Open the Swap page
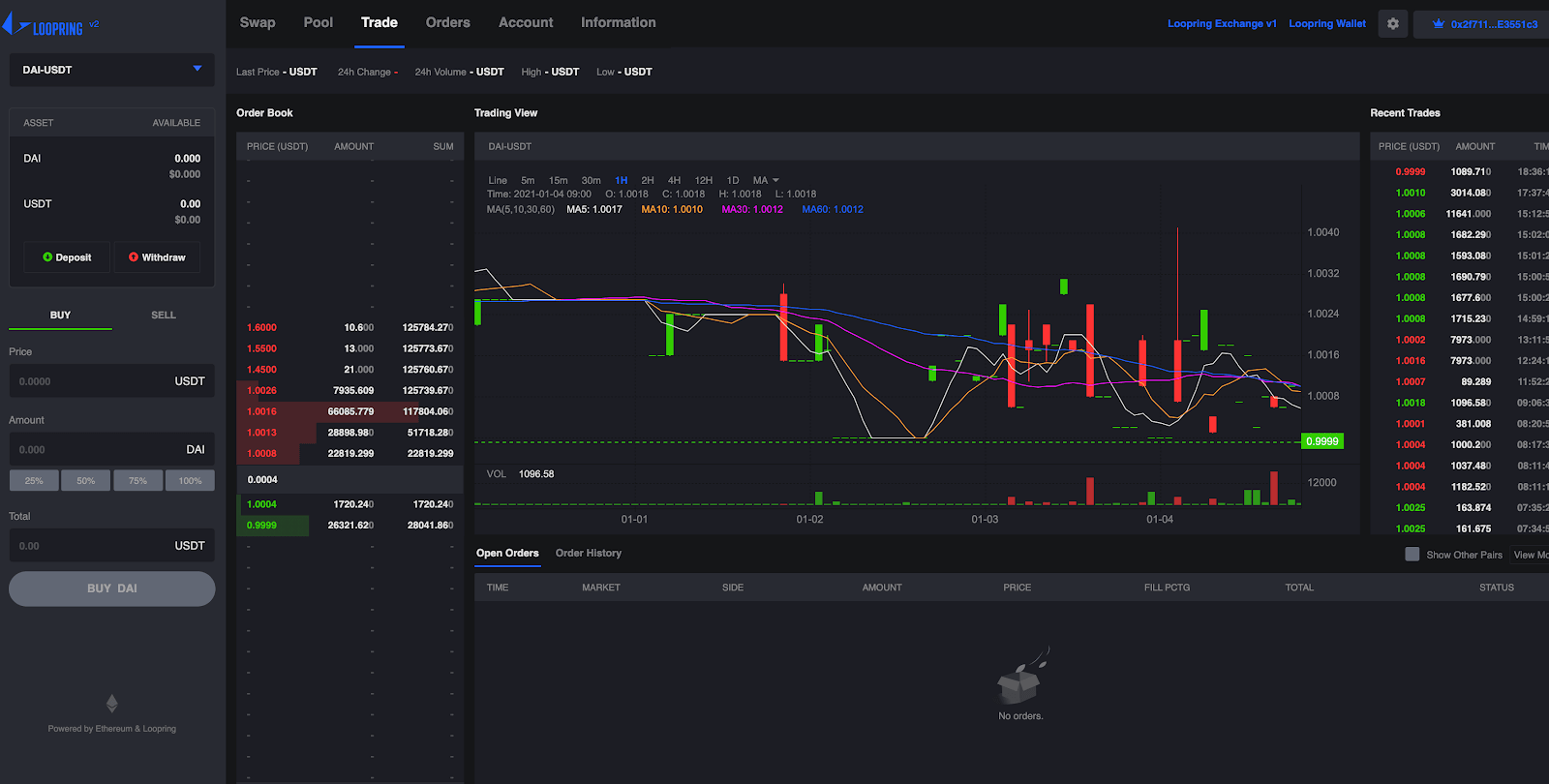 point(258,22)
